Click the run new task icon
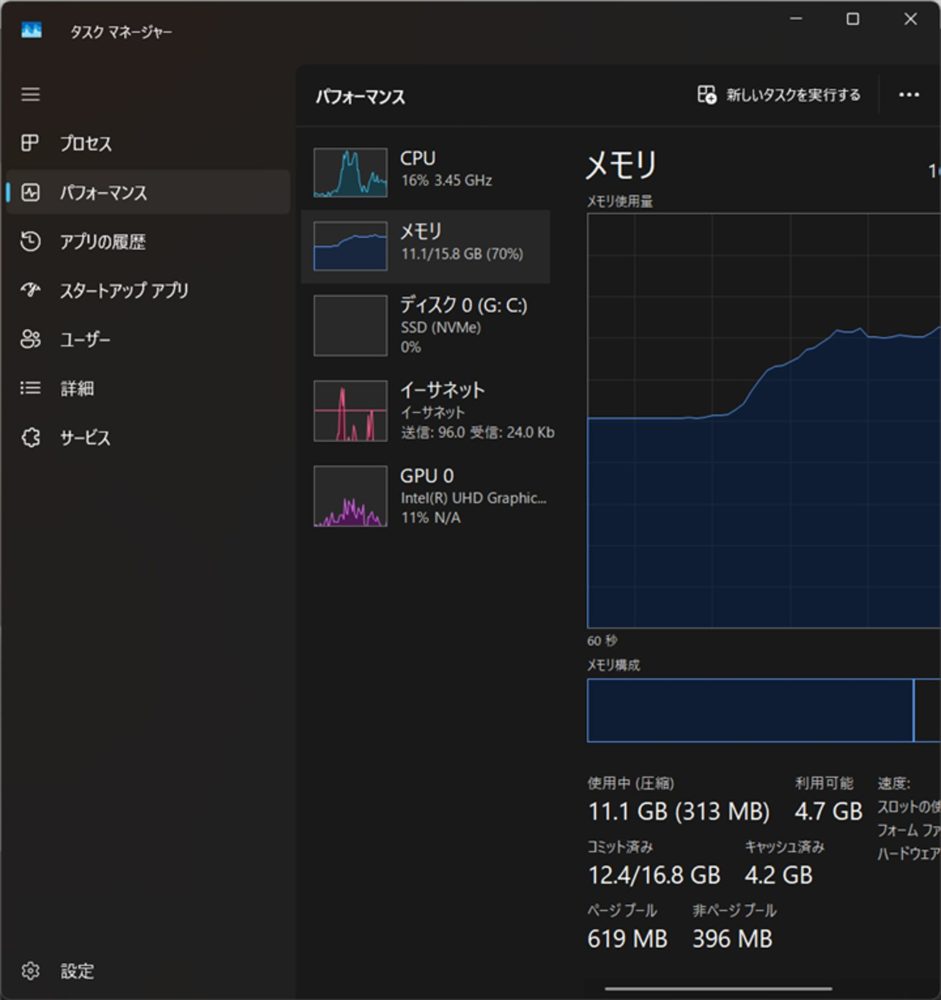 pos(706,94)
